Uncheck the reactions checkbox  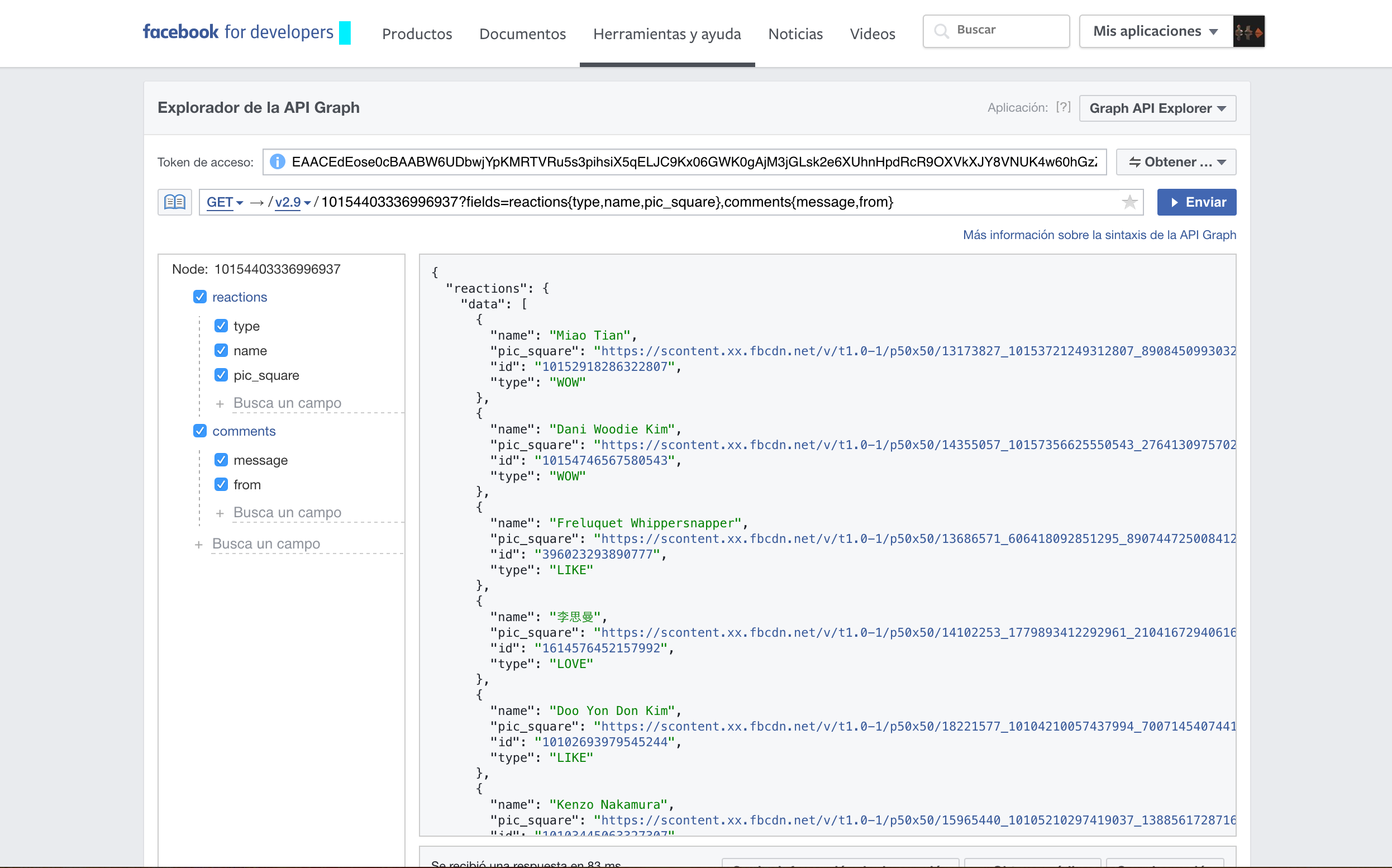[200, 297]
